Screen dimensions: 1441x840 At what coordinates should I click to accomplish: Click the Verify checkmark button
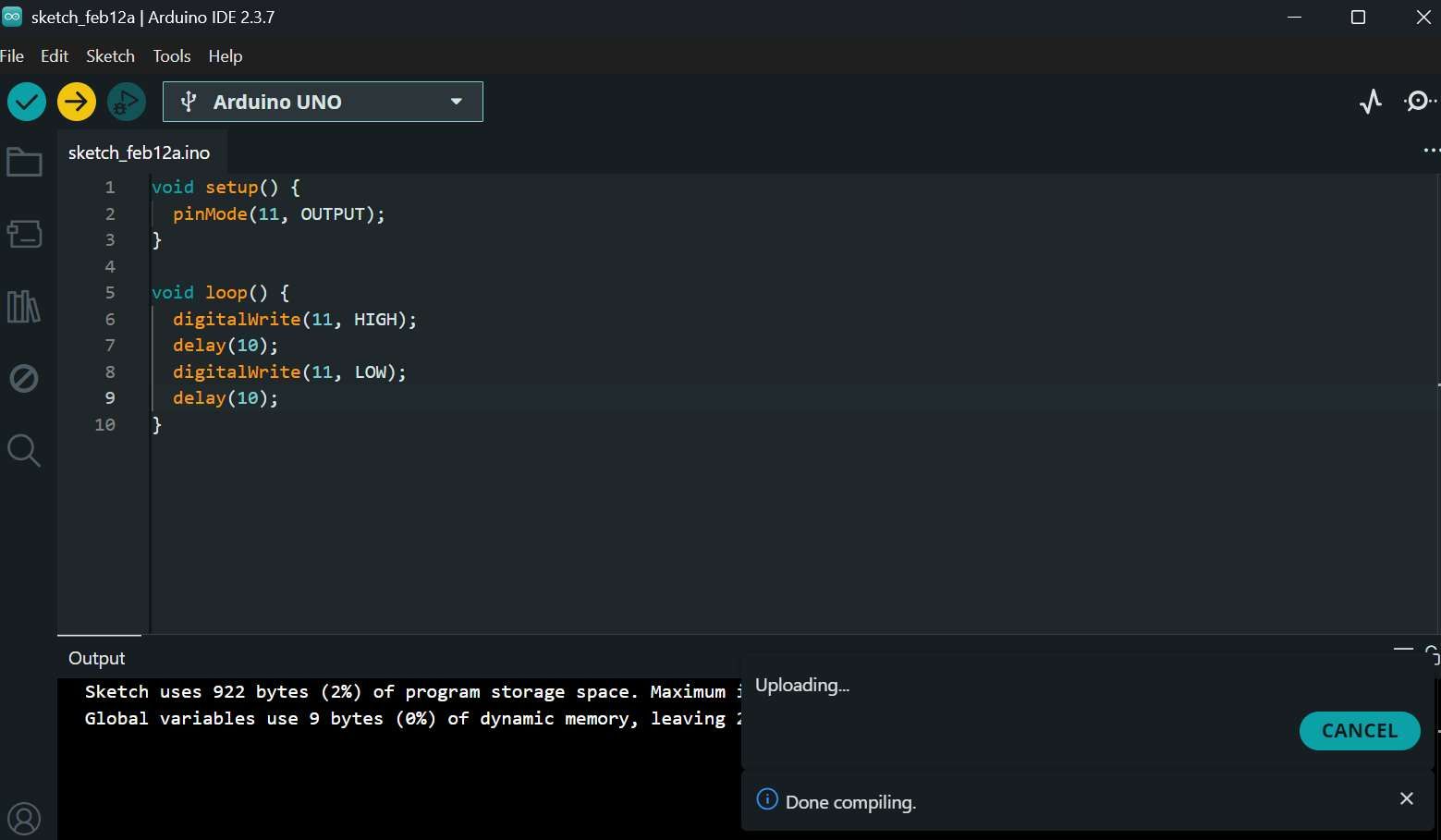click(x=27, y=102)
